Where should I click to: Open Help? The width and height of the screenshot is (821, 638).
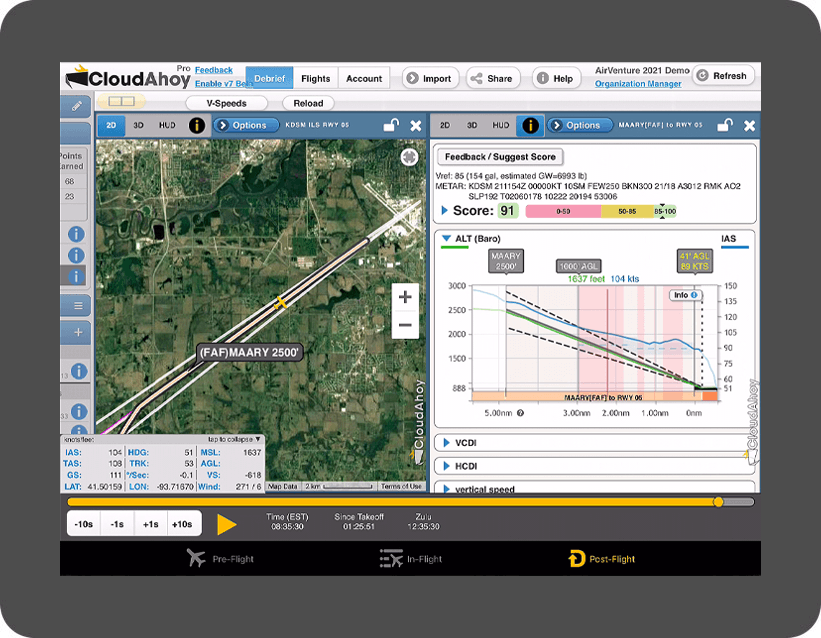[x=556, y=78]
